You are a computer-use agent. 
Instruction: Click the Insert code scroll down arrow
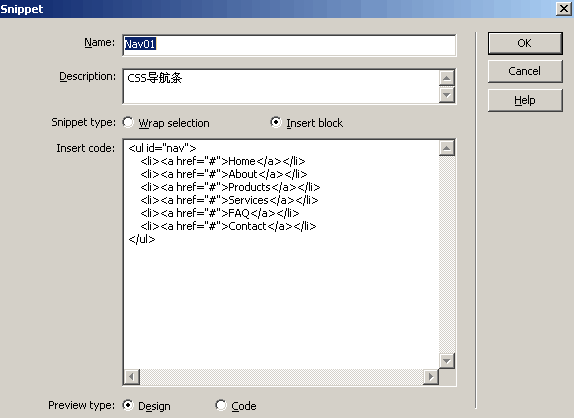coord(447,361)
